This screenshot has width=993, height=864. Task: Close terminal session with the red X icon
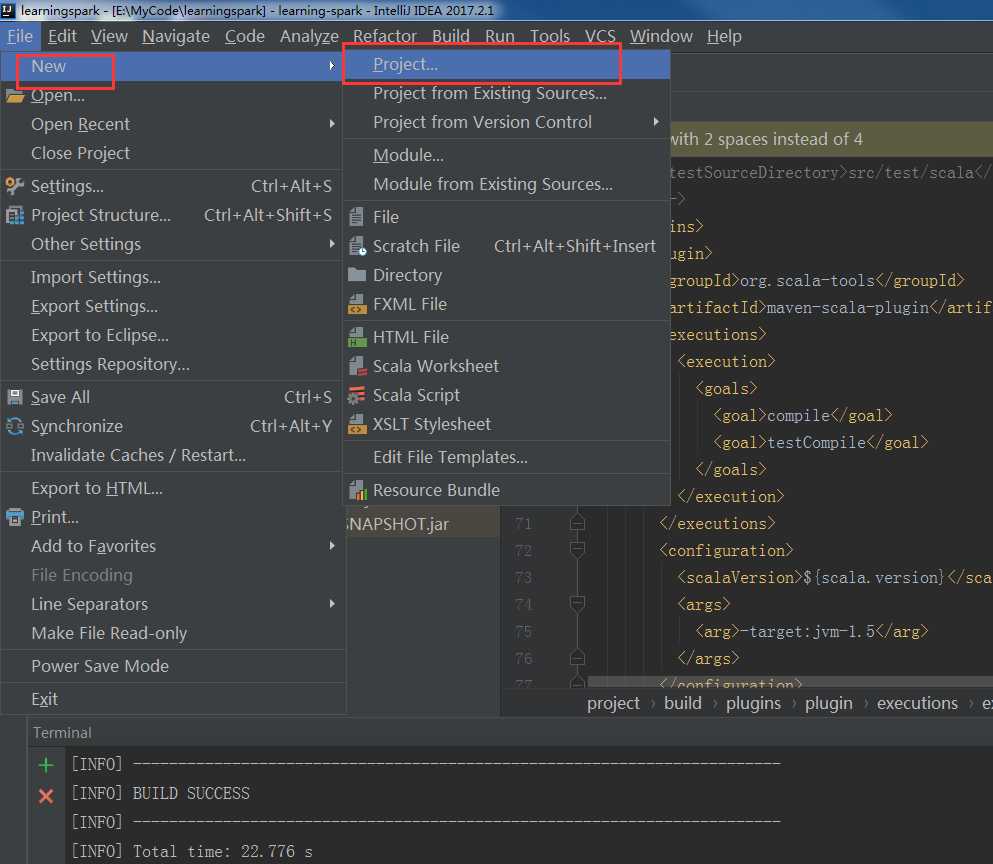tap(46, 796)
